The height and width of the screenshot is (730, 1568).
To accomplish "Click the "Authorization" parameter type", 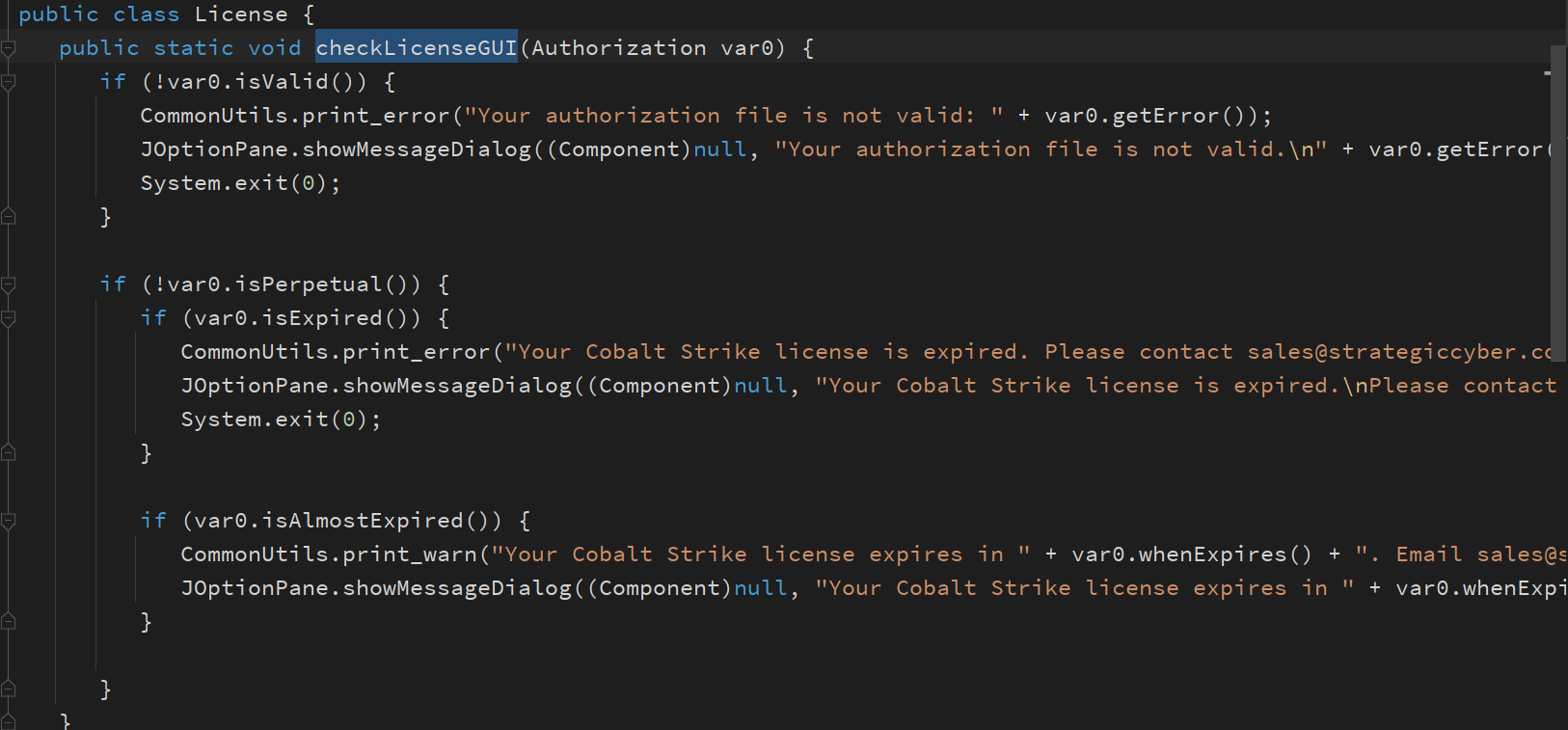I will tap(619, 48).
